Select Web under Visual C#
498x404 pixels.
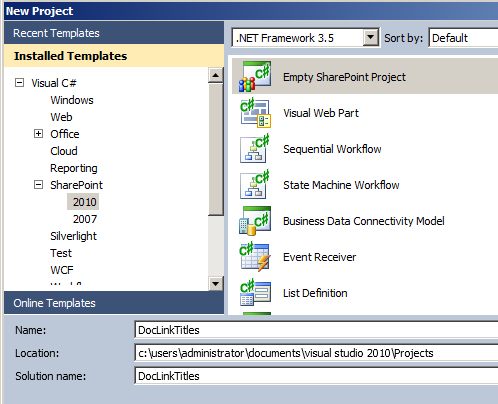tap(61, 117)
